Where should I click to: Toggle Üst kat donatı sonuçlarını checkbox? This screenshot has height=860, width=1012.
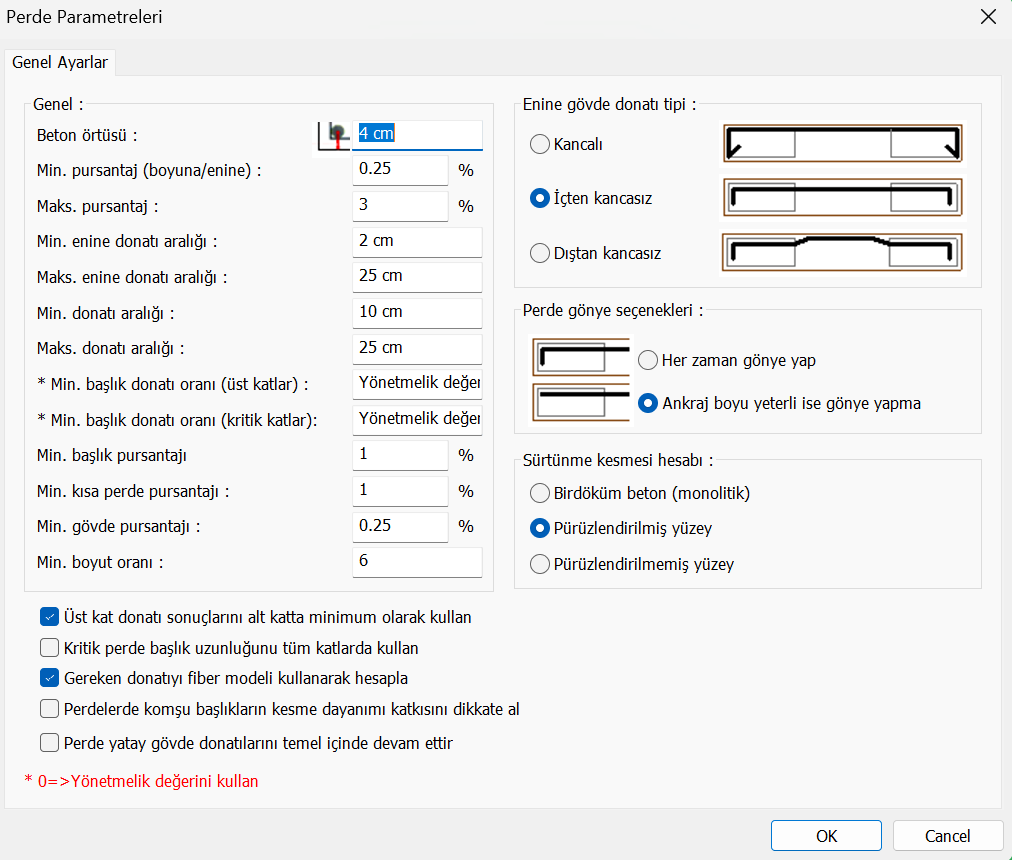click(50, 617)
